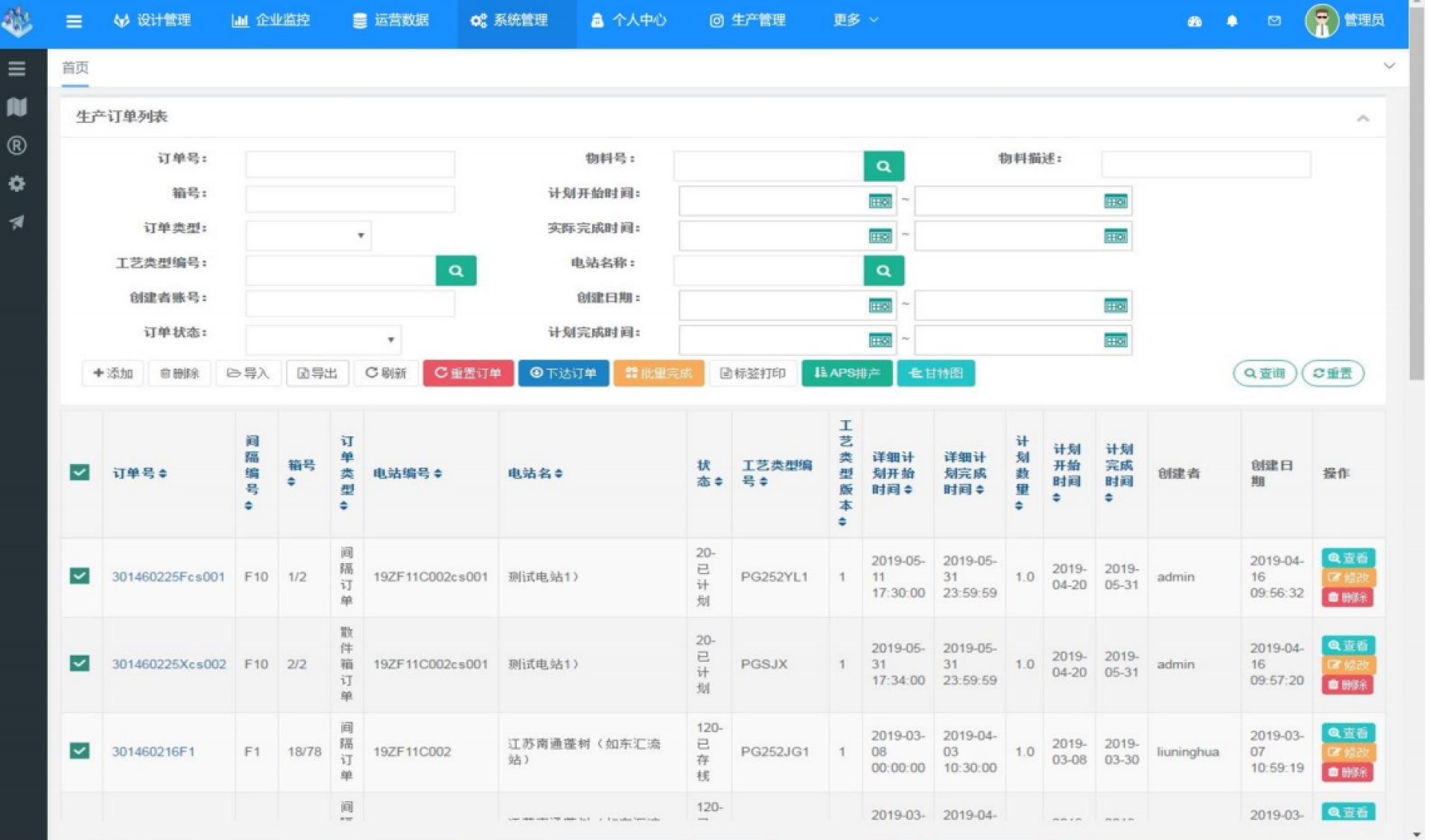1430x840 pixels.
Task: Click the notification bell icon
Action: (x=1232, y=21)
